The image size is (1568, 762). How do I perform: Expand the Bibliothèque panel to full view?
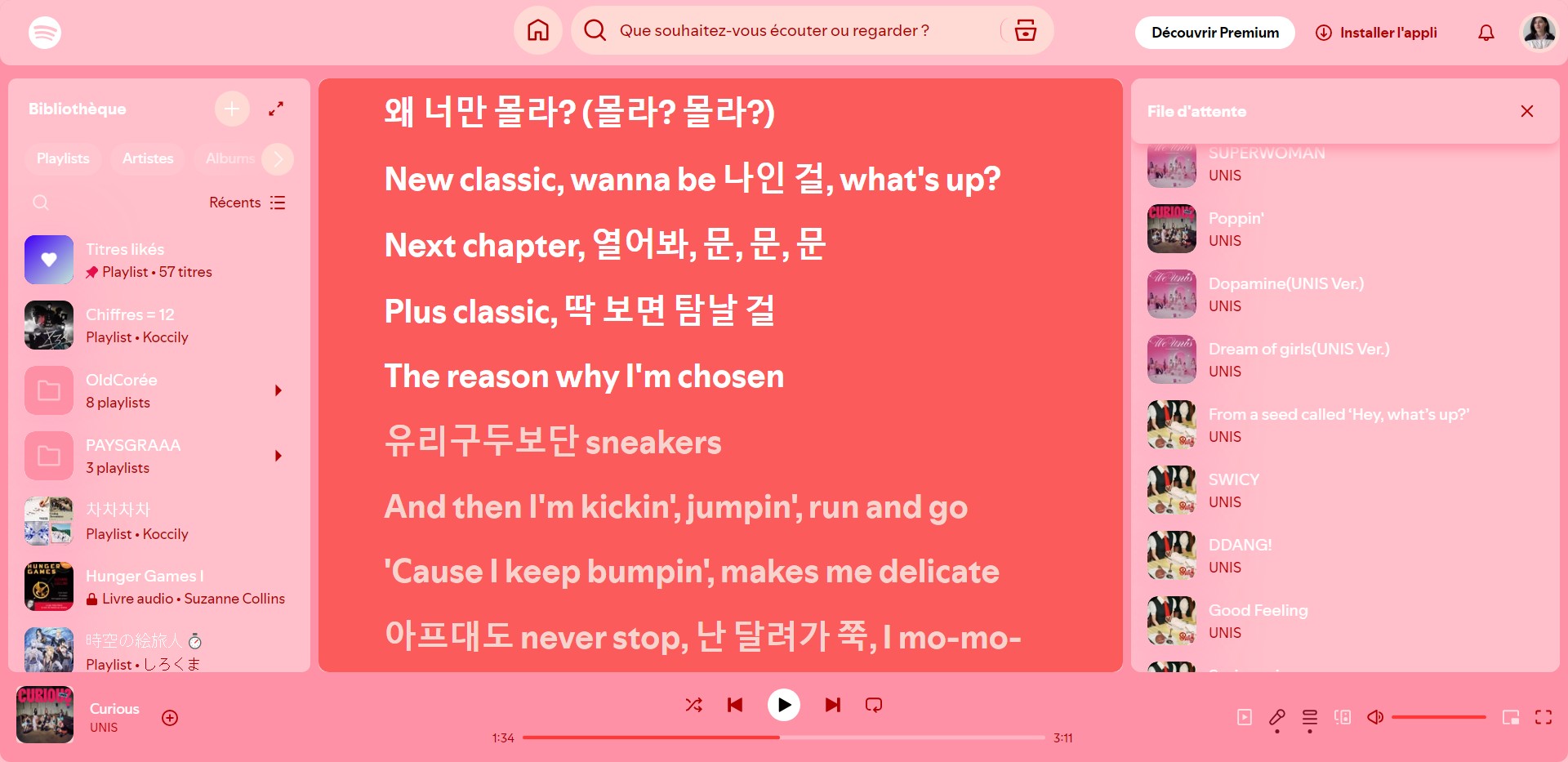(x=276, y=109)
